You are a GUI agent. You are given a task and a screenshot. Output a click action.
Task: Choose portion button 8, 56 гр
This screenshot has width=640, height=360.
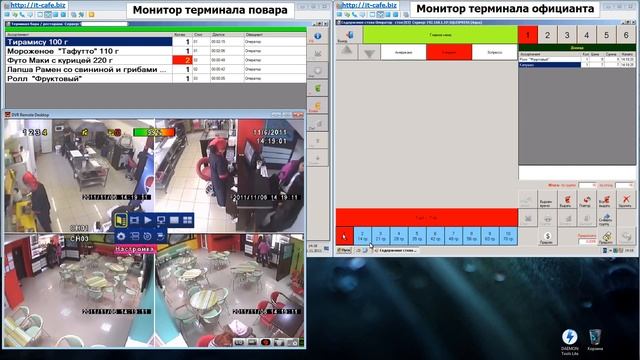pos(471,236)
